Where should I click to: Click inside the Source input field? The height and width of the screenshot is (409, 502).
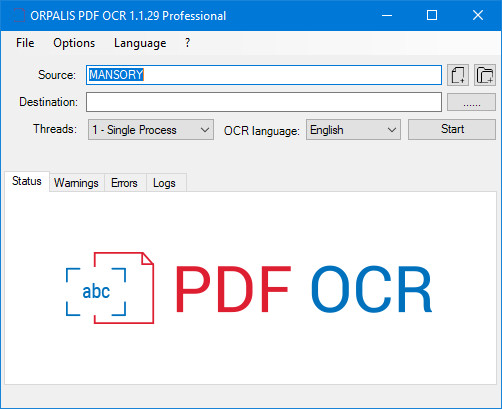264,75
